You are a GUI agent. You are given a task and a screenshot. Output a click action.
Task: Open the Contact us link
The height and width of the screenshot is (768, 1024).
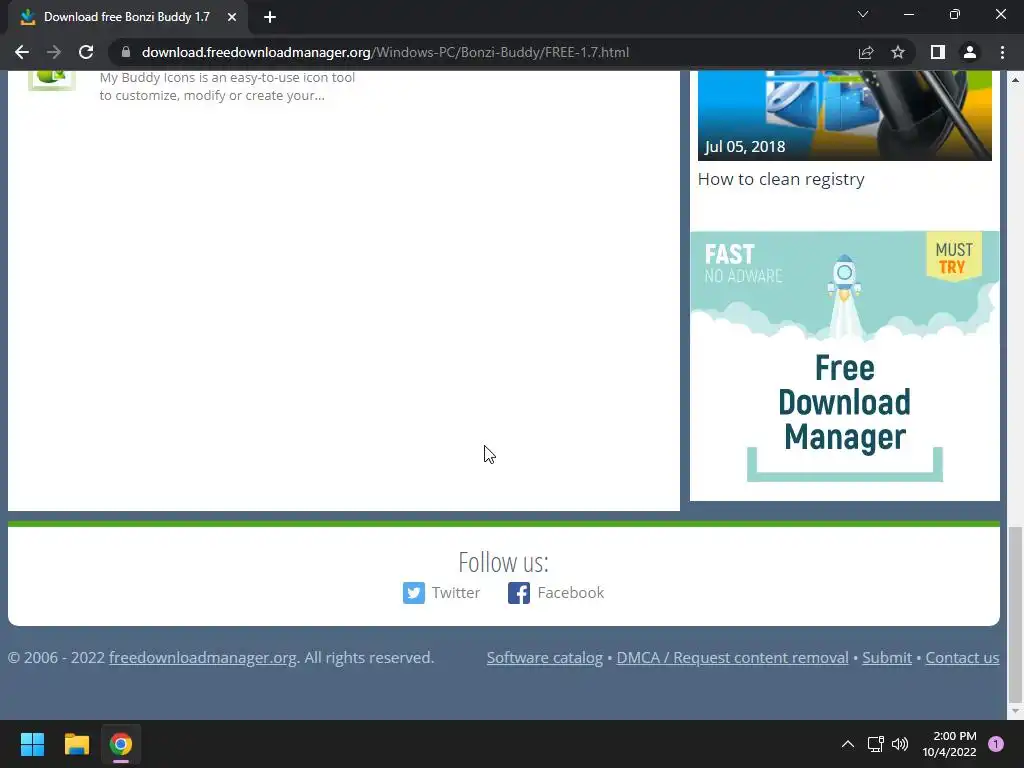[x=962, y=658]
